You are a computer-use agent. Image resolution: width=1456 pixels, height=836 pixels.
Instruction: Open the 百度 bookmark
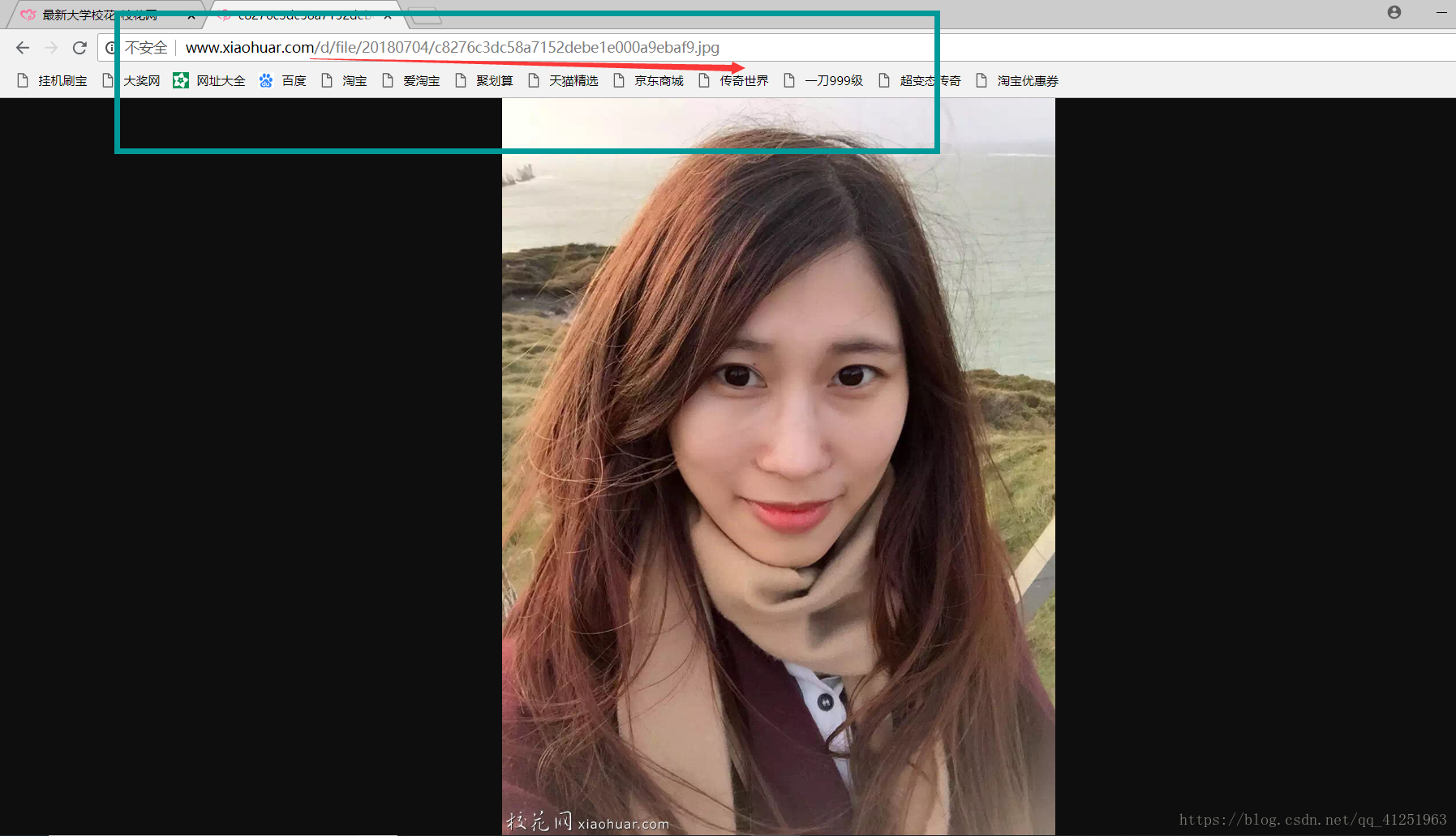pos(294,80)
